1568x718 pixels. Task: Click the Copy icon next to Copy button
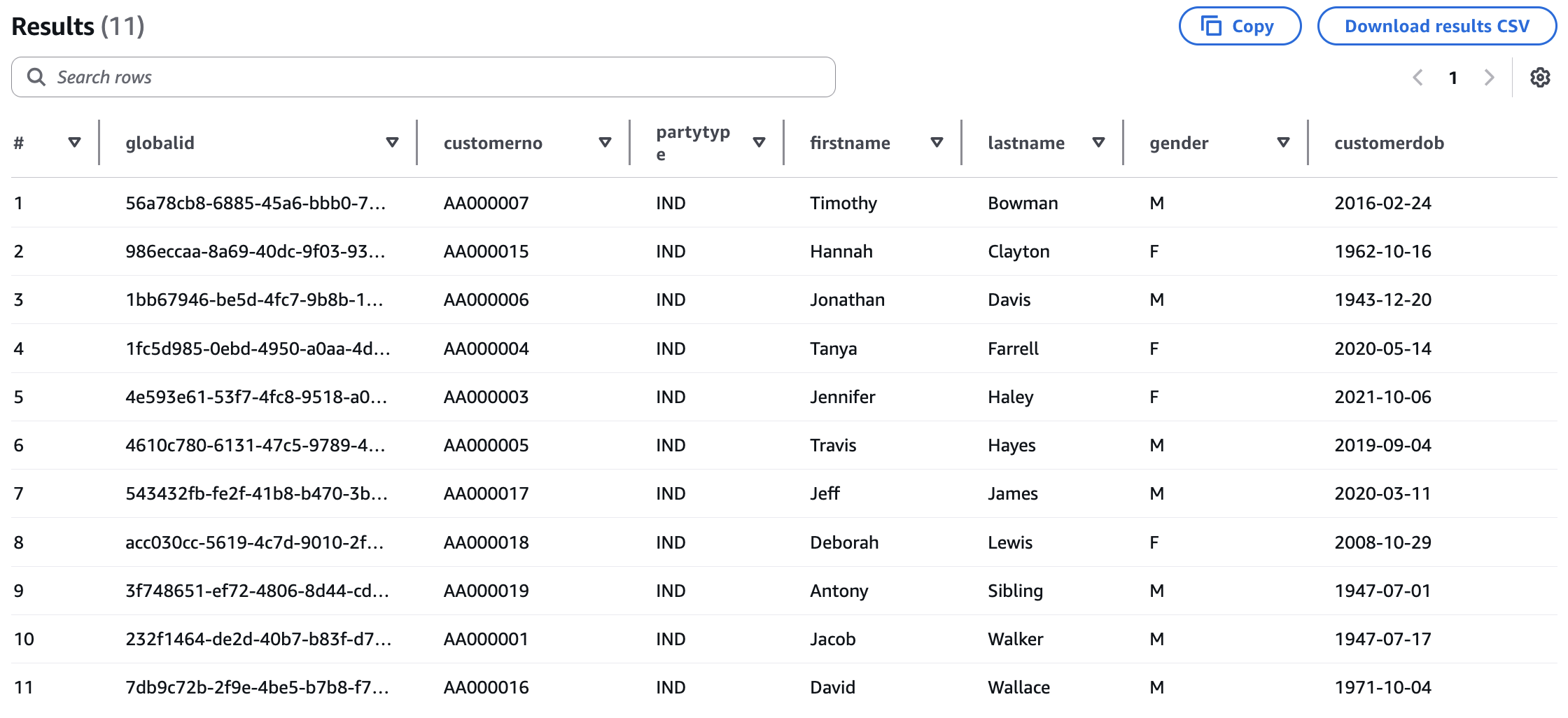1211,25
